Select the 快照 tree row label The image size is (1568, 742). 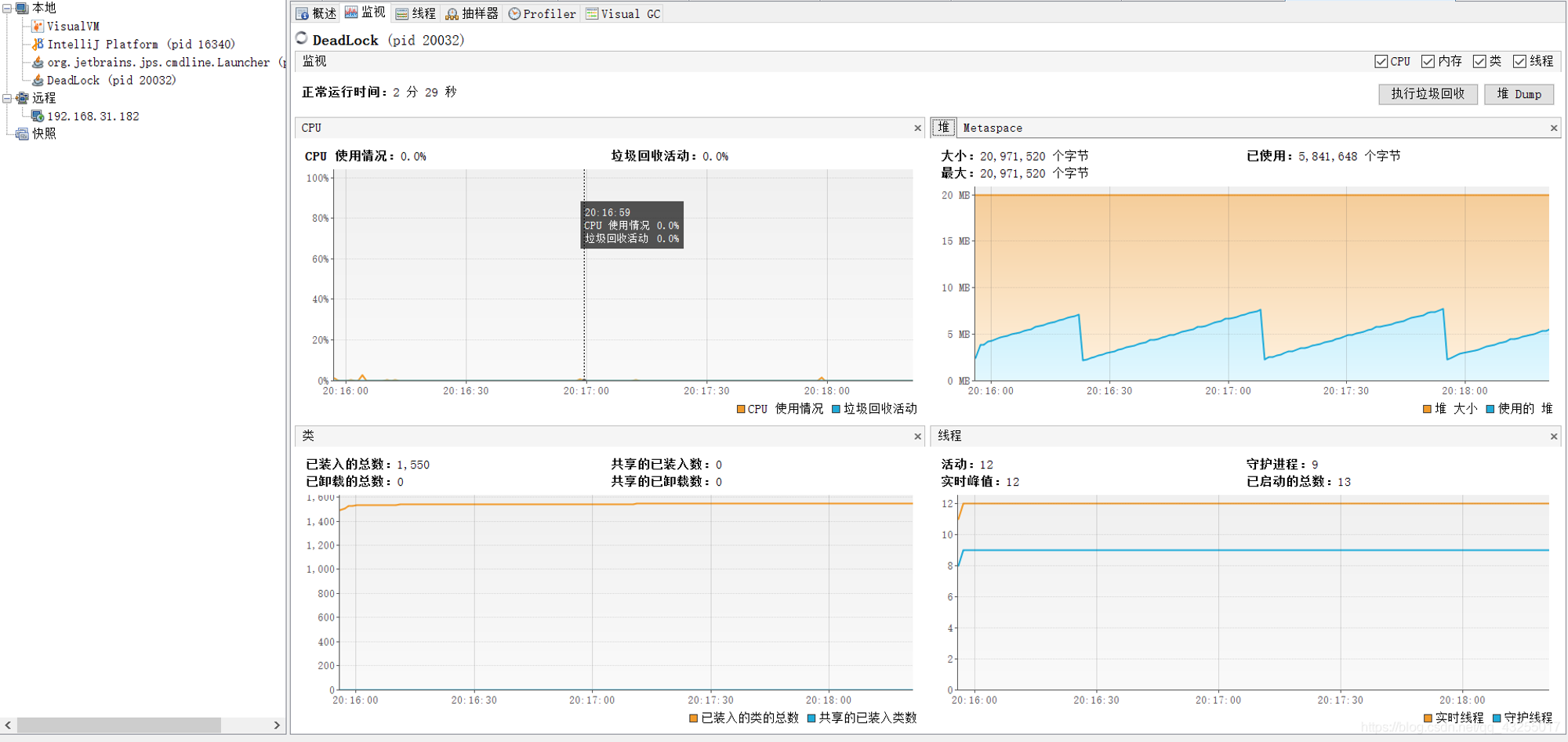(44, 134)
